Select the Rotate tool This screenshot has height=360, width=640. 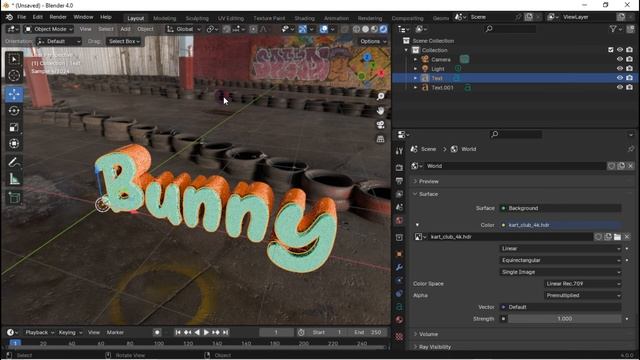(14, 111)
